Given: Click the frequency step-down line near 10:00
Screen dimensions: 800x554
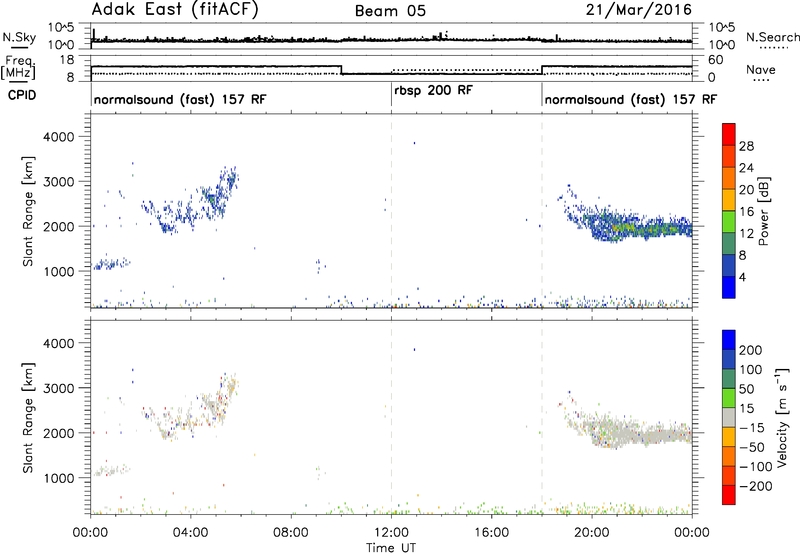Looking at the screenshot, I should pos(341,70).
